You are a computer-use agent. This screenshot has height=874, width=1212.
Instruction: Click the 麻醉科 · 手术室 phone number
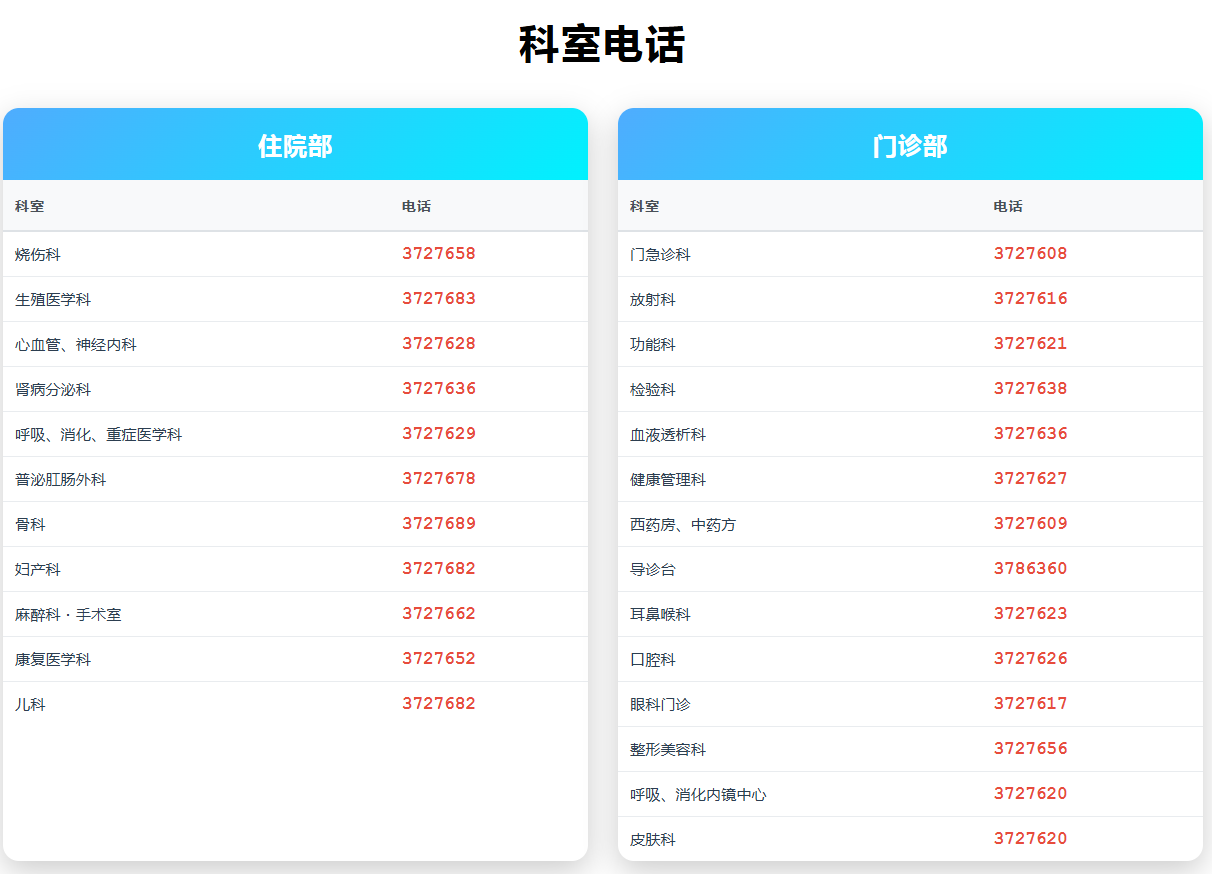(439, 614)
